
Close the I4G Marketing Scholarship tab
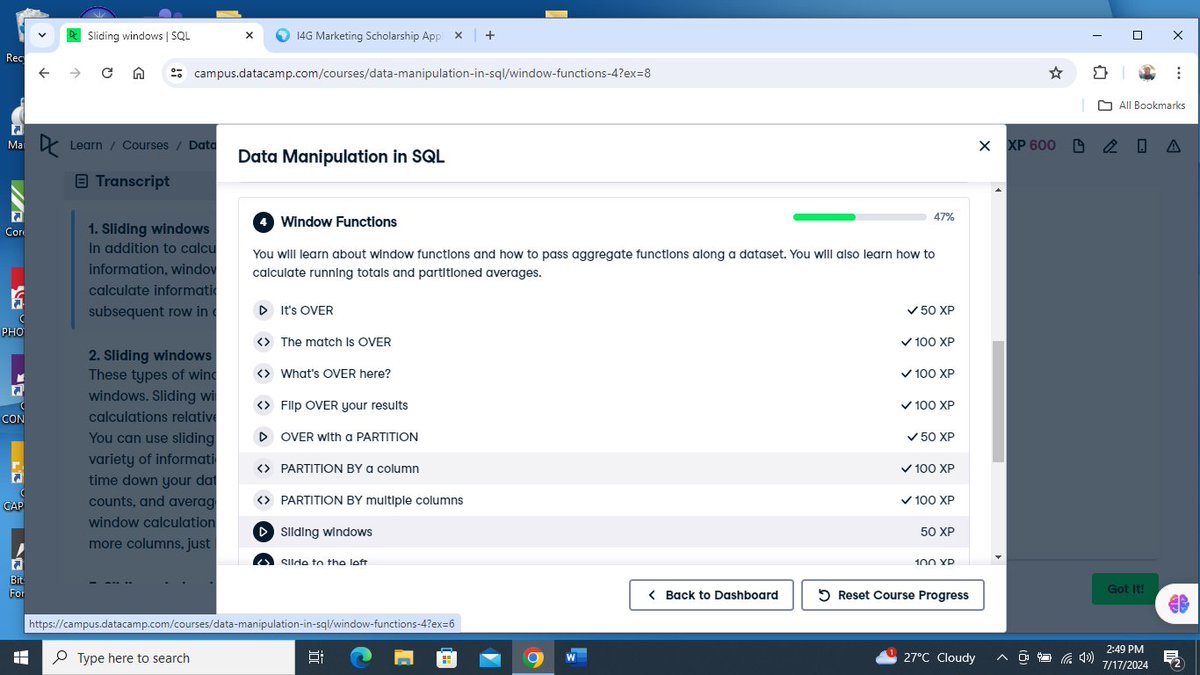click(458, 35)
